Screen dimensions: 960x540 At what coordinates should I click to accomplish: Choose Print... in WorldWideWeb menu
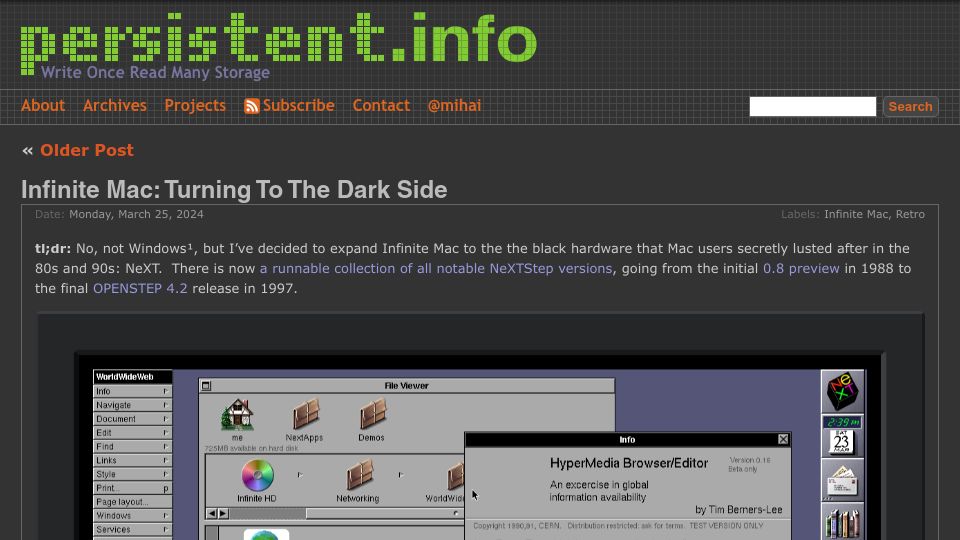(x=132, y=488)
